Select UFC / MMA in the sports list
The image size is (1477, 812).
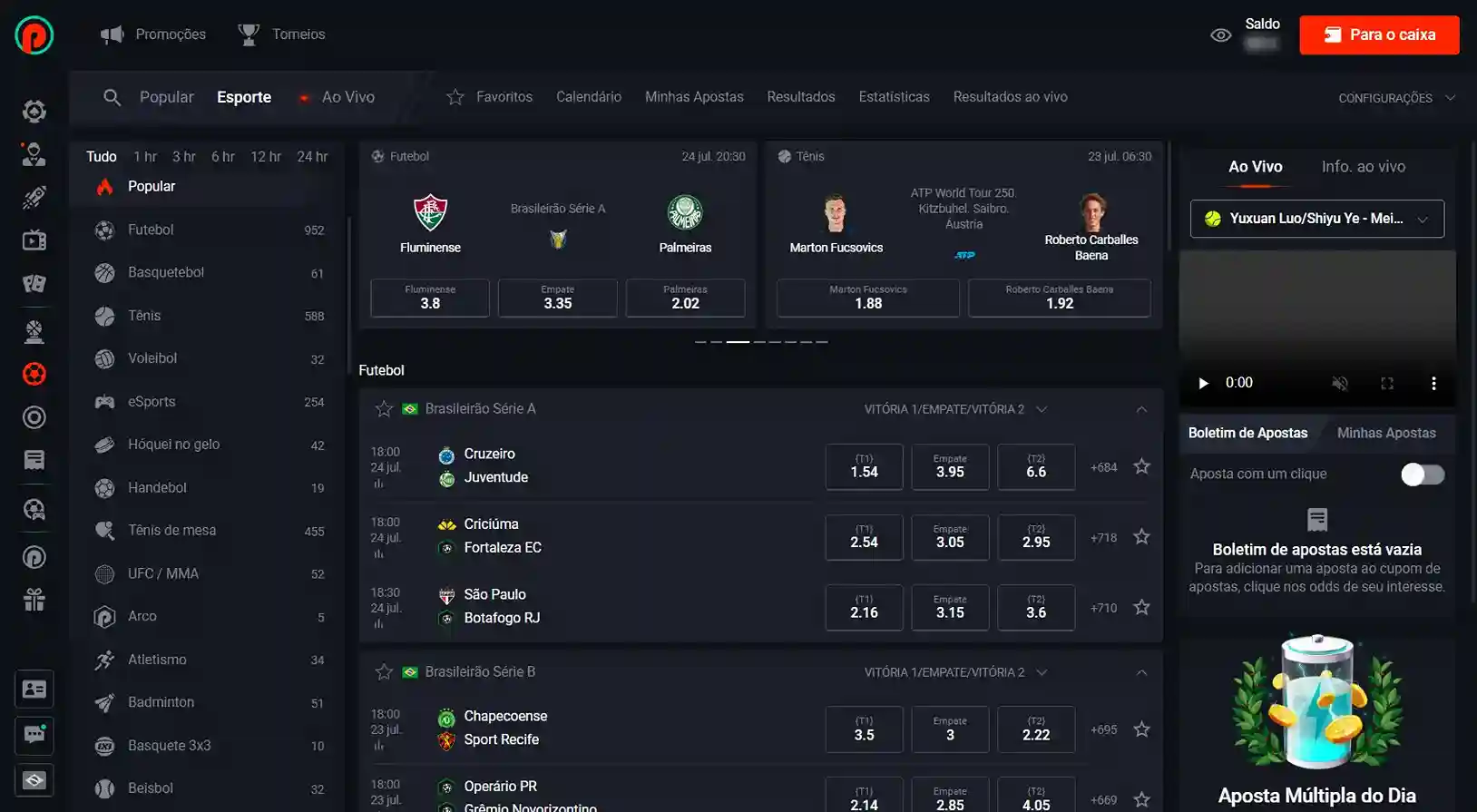pyautogui.click(x=210, y=574)
